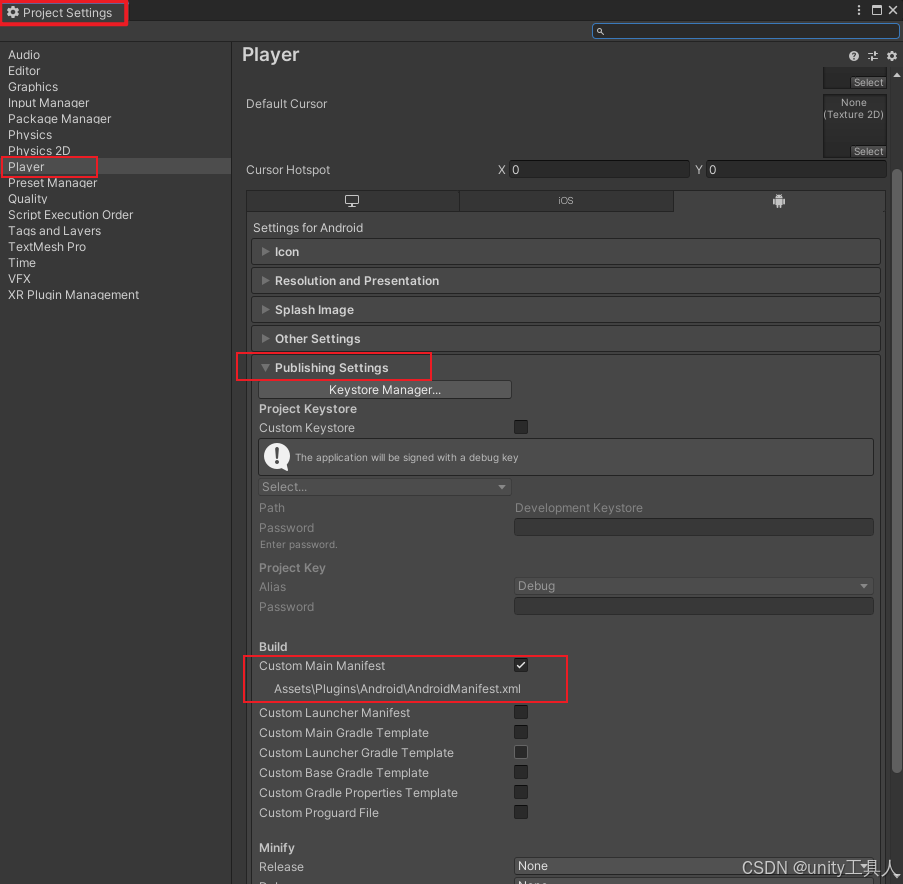Click the Project Key Password field
903x884 pixels.
point(693,606)
